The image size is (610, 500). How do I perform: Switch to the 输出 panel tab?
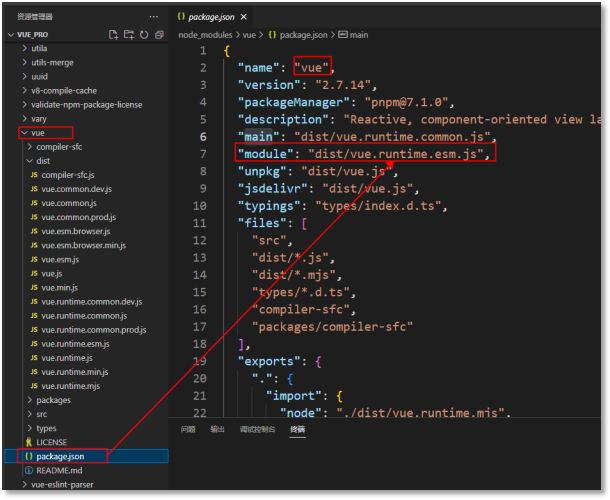(217, 429)
